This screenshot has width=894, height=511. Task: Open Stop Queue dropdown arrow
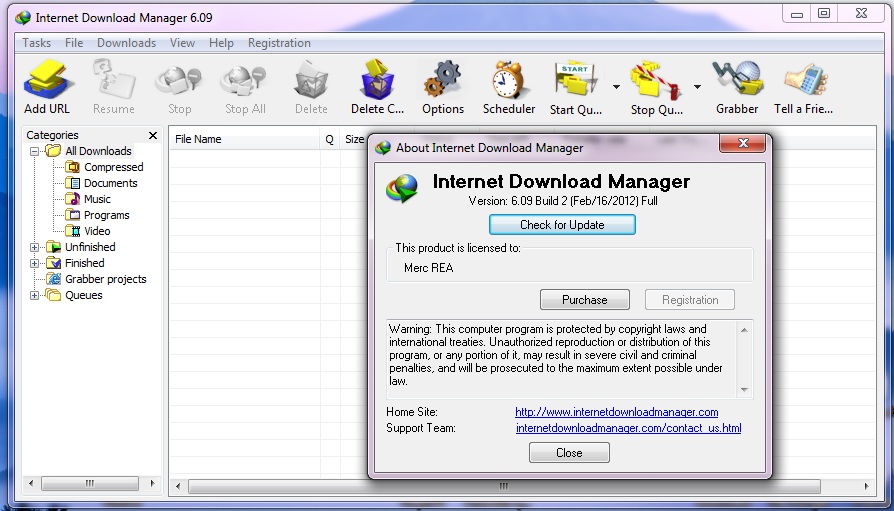(697, 87)
